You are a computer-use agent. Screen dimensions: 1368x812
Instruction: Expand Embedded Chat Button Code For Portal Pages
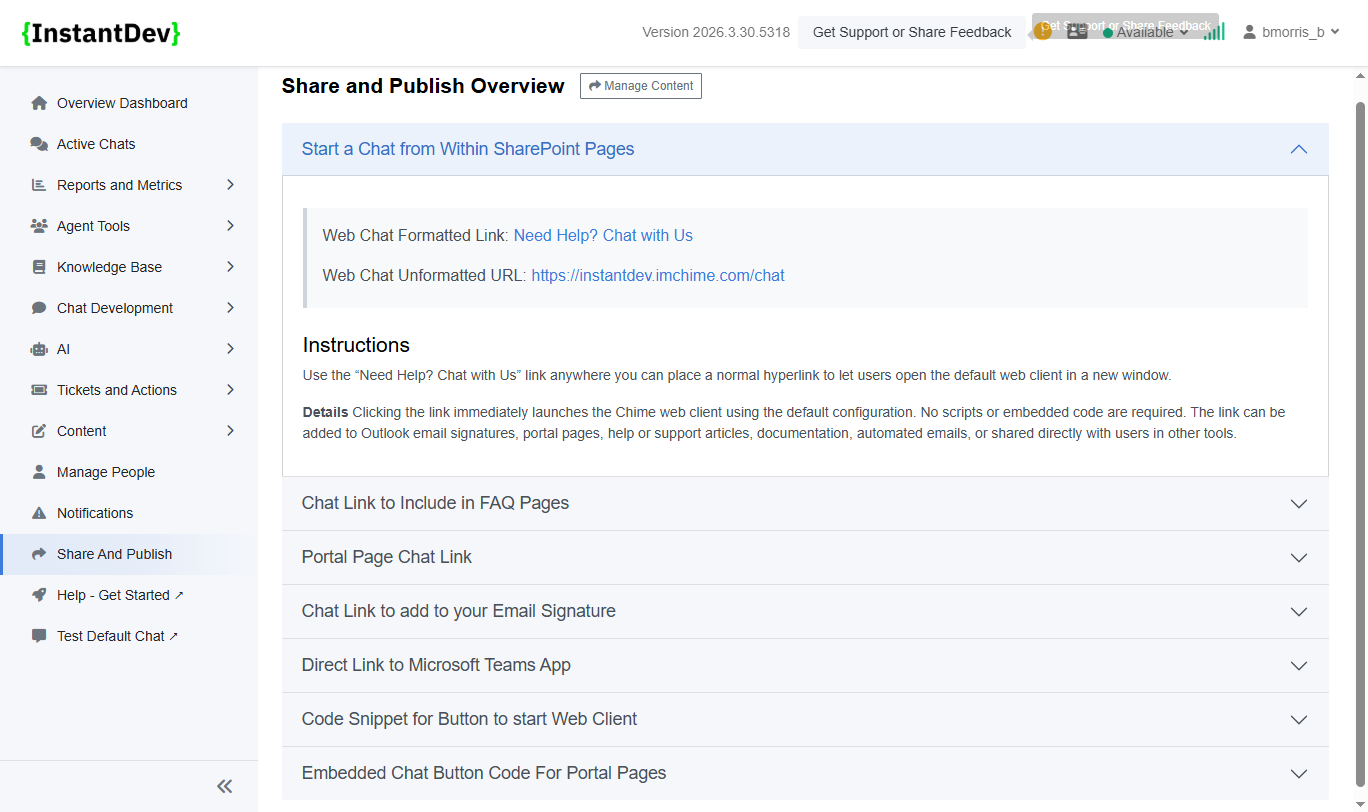pyautogui.click(x=805, y=773)
